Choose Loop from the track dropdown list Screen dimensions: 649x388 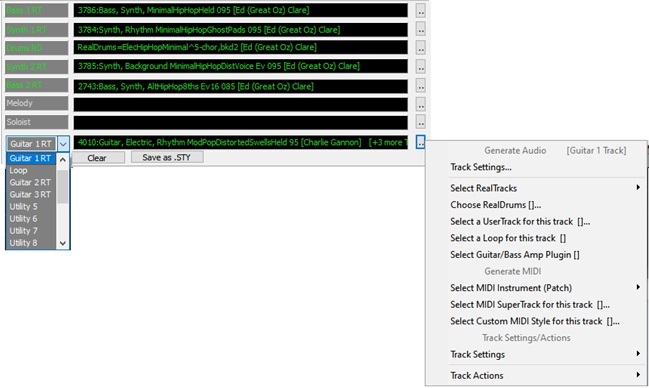(31, 170)
